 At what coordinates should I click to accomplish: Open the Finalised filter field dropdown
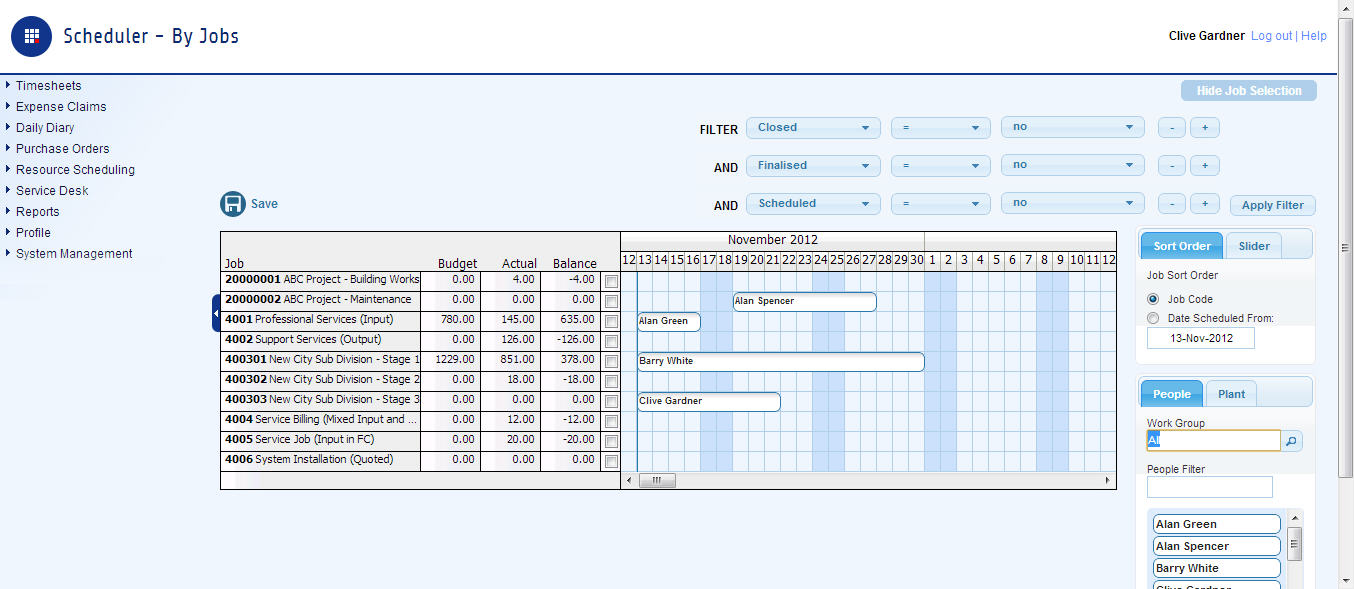tap(813, 166)
